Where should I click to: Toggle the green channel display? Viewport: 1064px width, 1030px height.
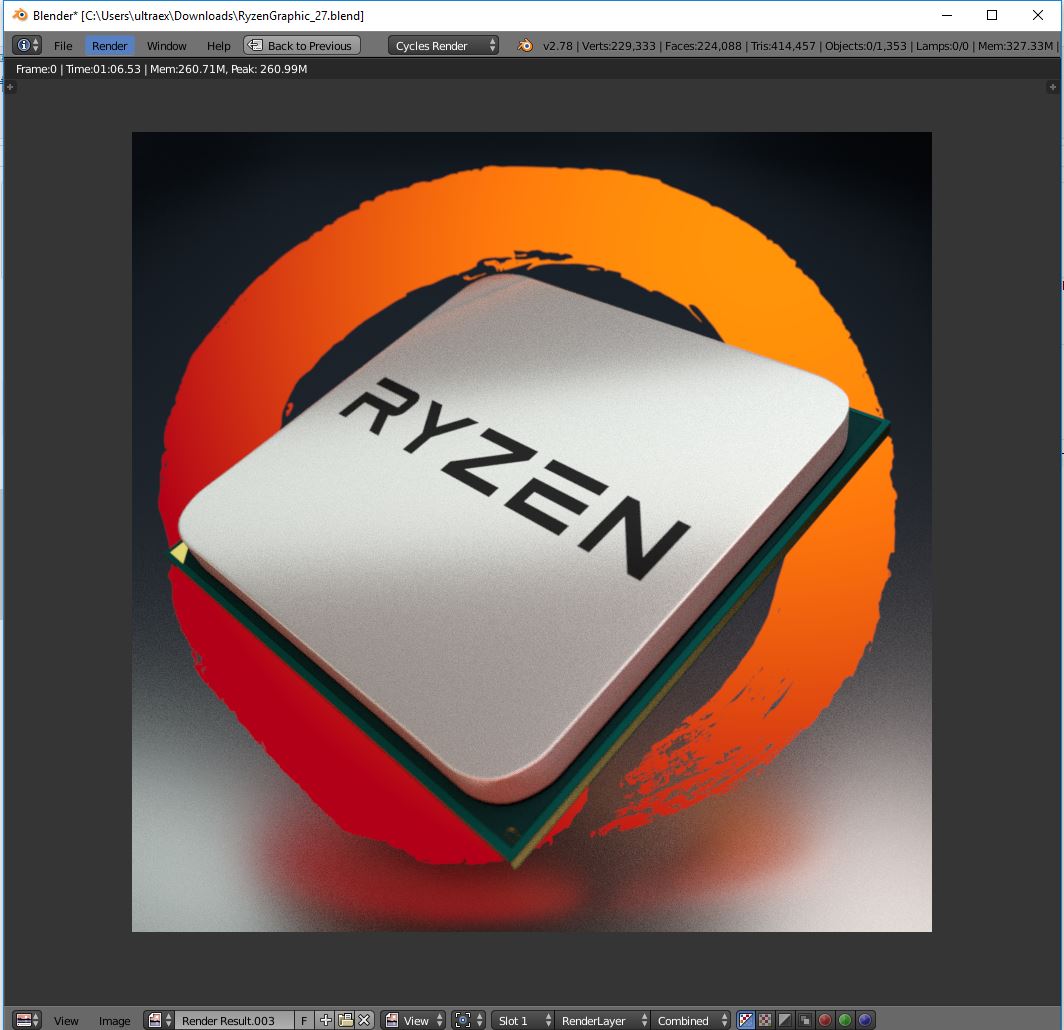(x=845, y=1020)
